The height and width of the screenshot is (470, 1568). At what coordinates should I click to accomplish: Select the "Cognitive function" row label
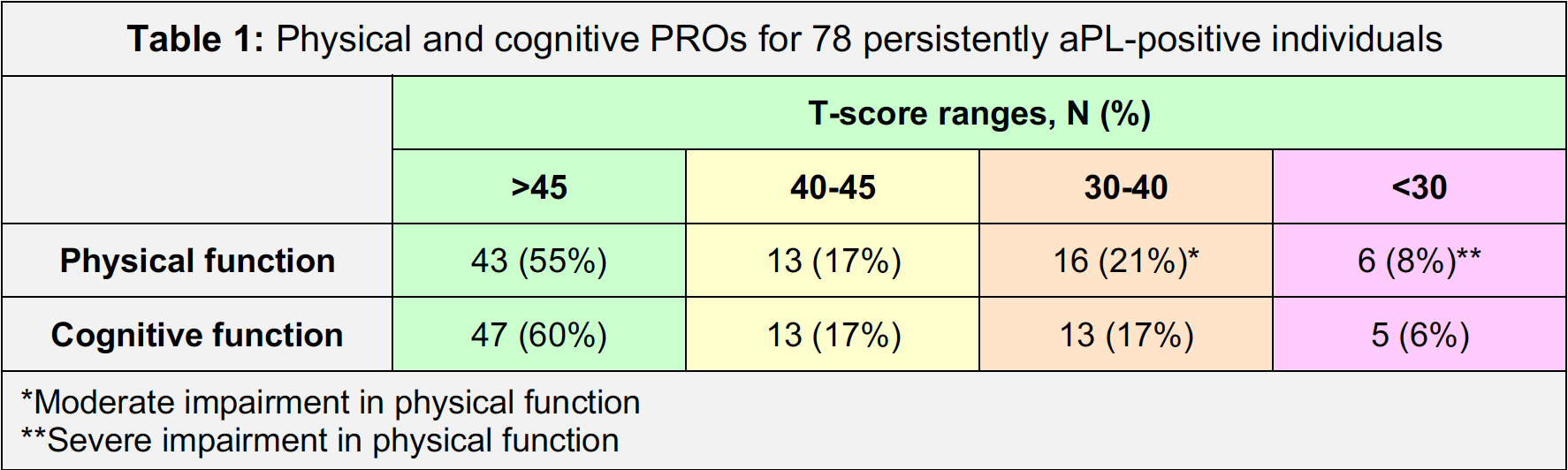197,335
